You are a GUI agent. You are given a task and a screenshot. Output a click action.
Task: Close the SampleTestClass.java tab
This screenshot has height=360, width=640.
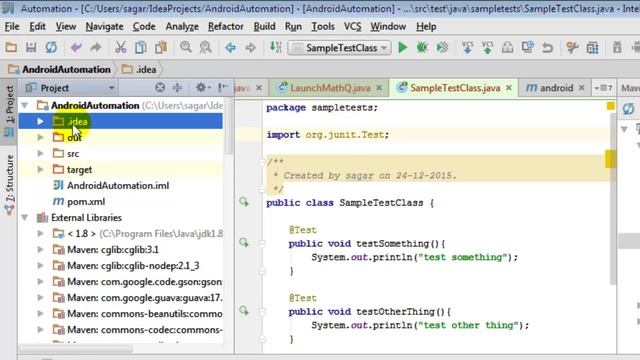[509, 88]
